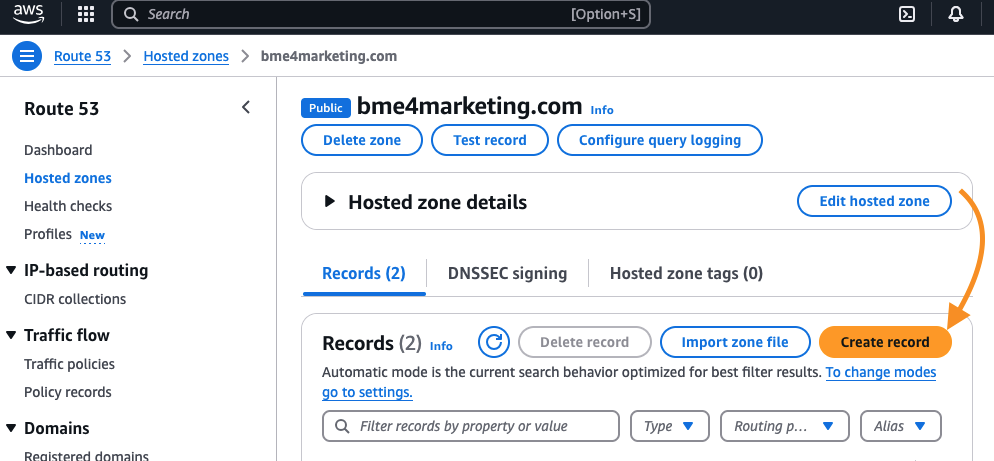Open the AWS home logo
This screenshot has height=461, width=994.
click(29, 14)
